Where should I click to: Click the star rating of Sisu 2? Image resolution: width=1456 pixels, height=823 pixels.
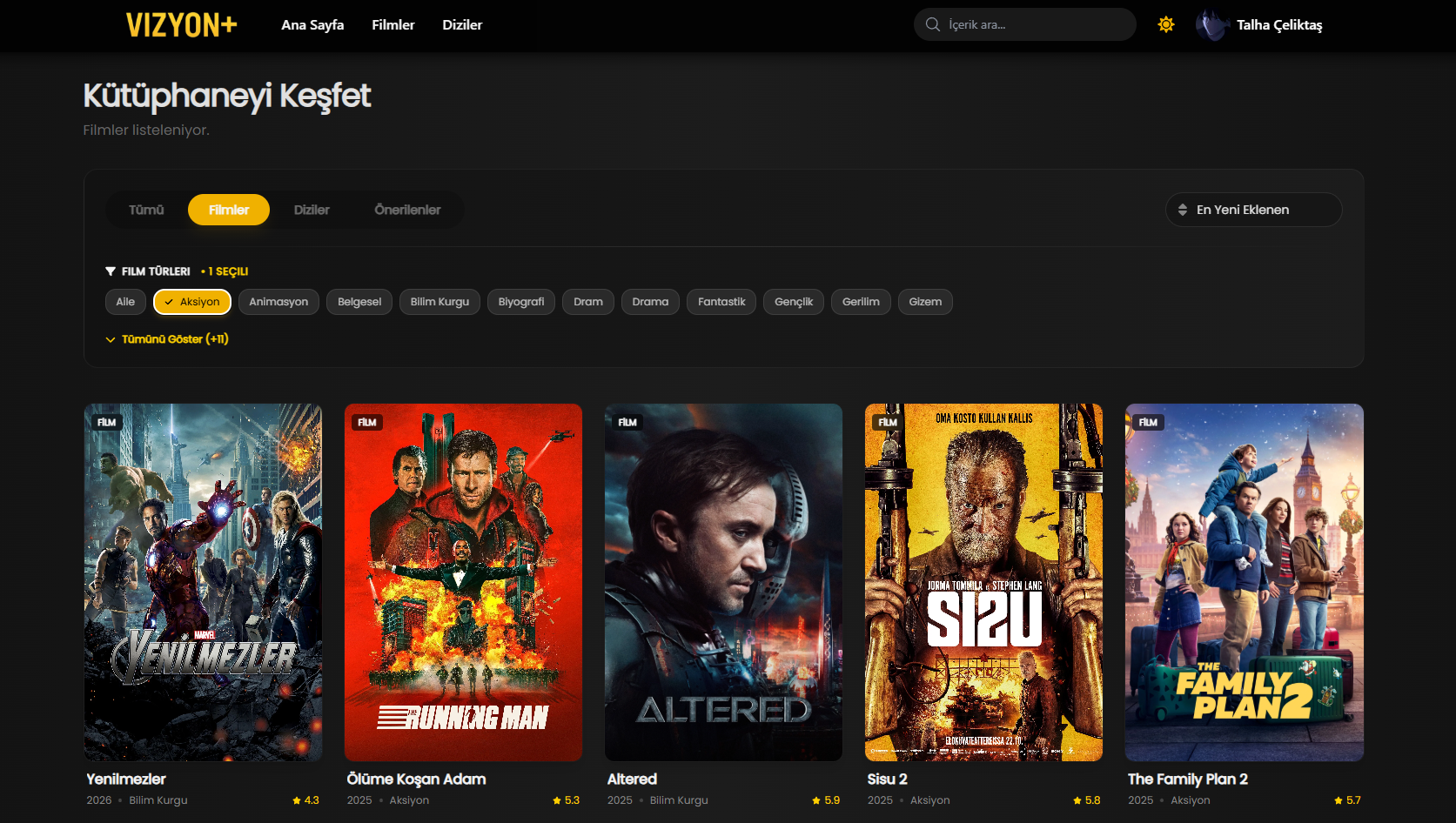(x=1086, y=800)
